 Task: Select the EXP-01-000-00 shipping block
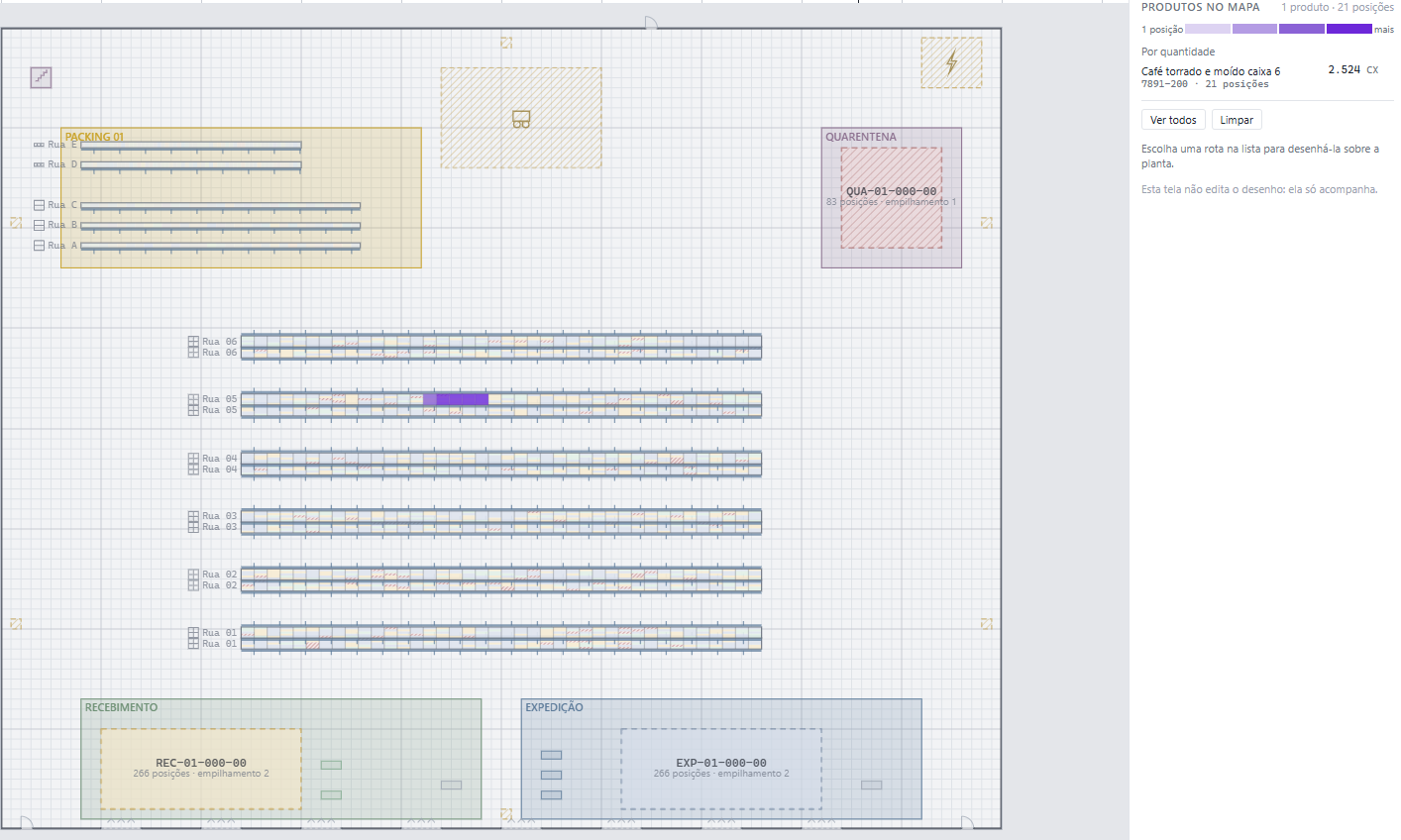721,769
